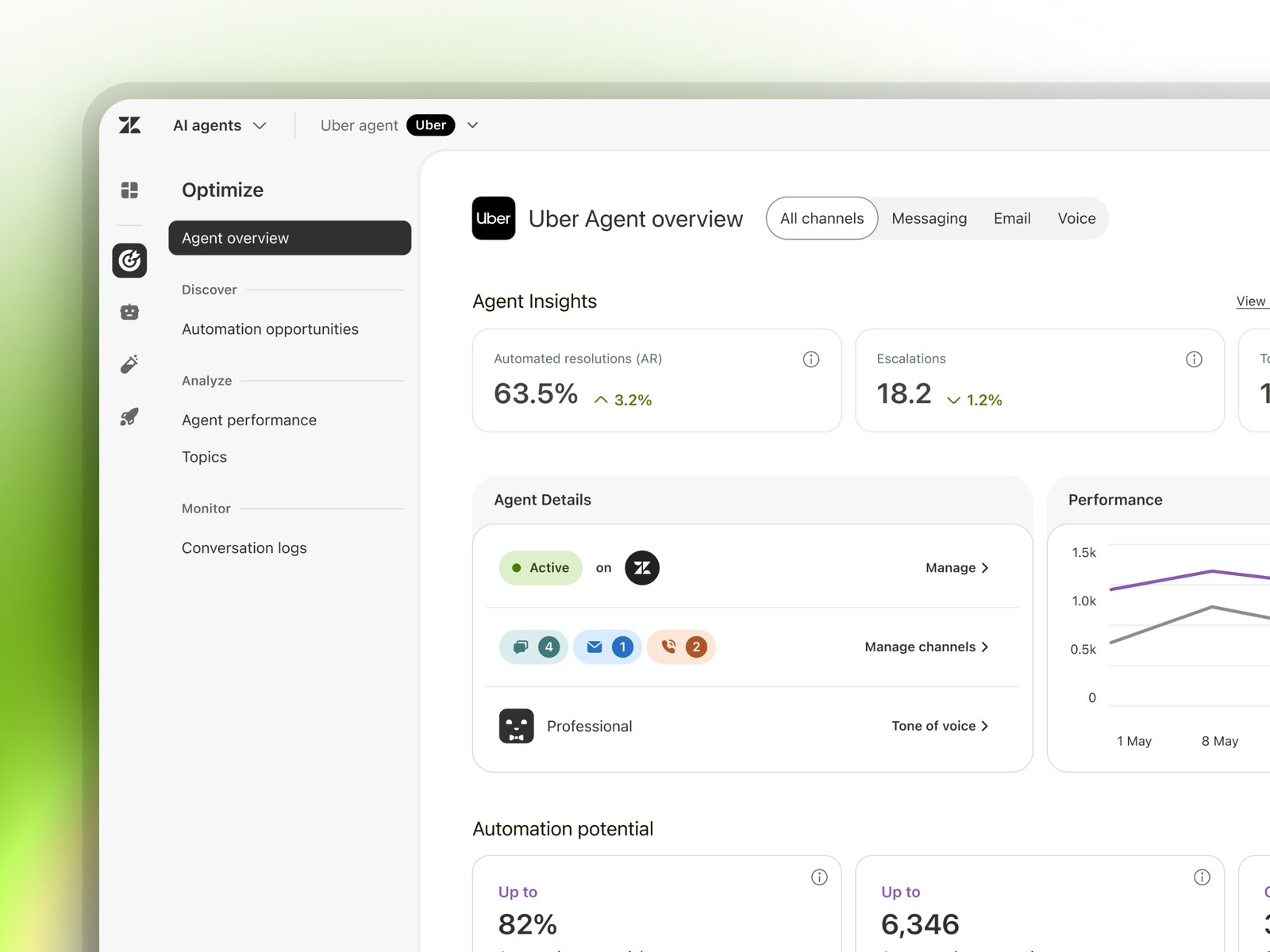Open Agent overview in sidebar
The width and height of the screenshot is (1270, 952).
pyautogui.click(x=290, y=238)
